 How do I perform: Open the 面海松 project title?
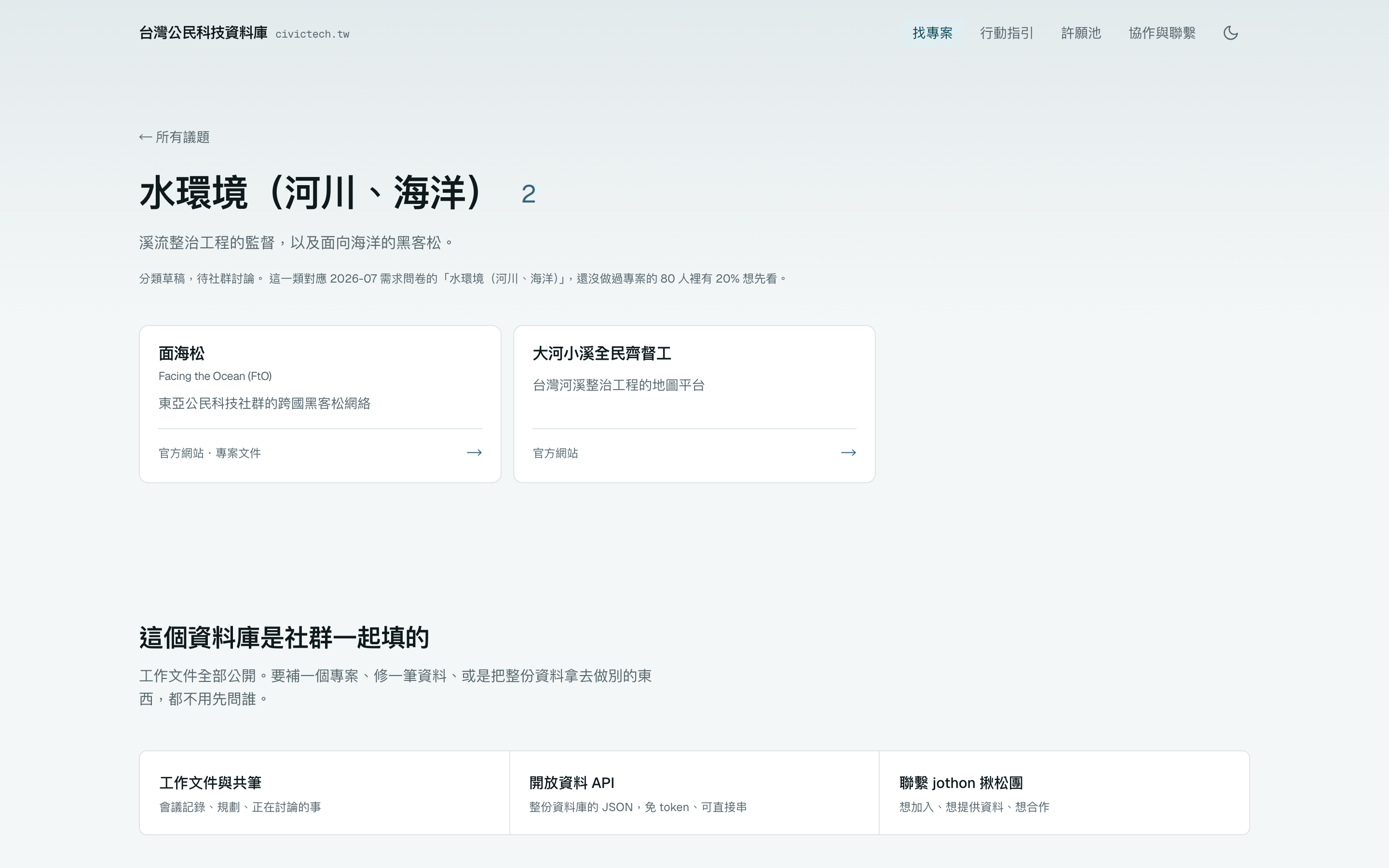point(181,353)
